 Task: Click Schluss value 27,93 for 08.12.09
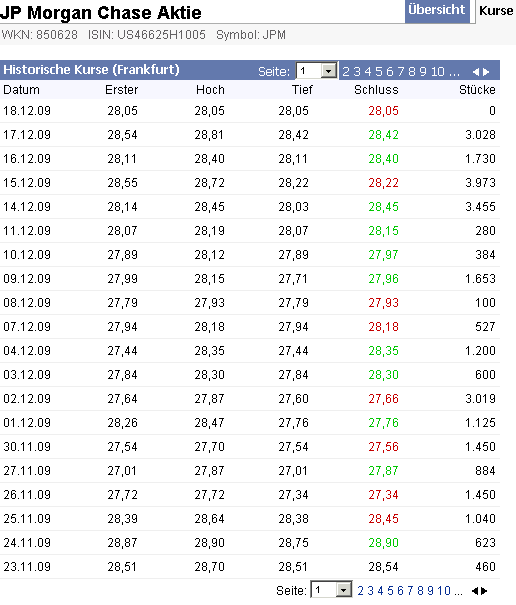pos(383,303)
